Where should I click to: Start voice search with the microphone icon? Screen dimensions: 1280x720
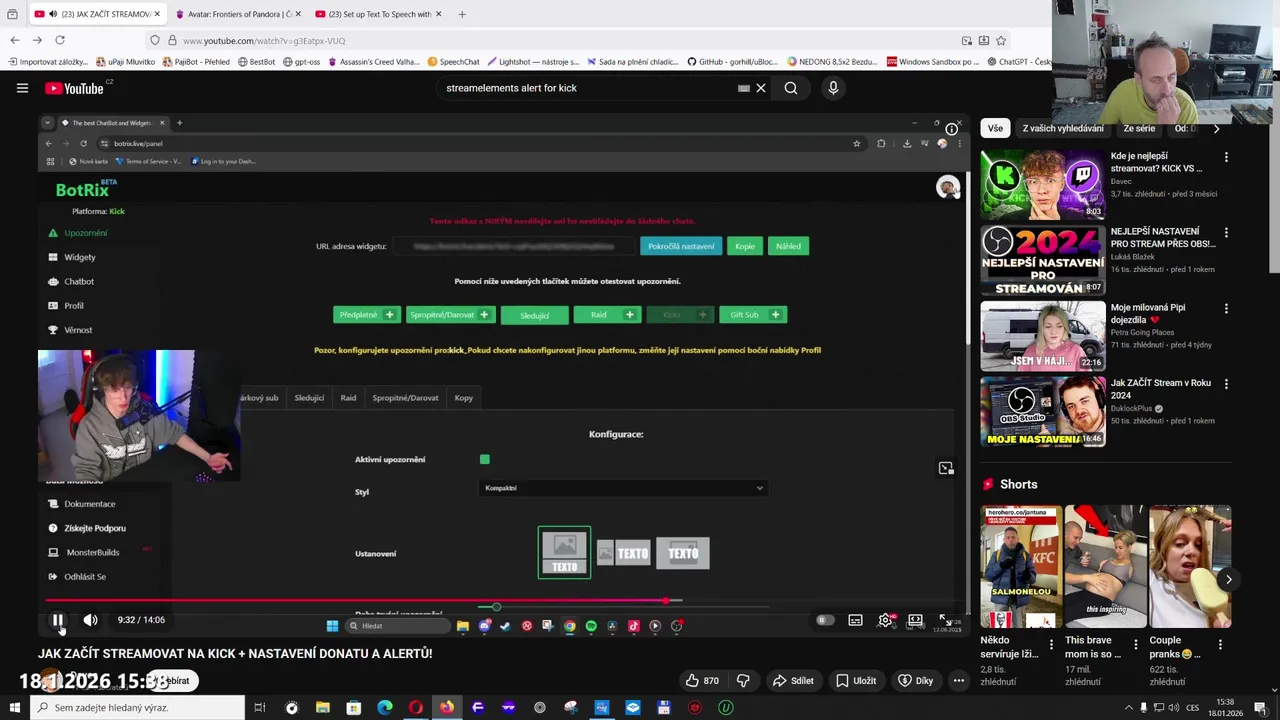[x=833, y=88]
